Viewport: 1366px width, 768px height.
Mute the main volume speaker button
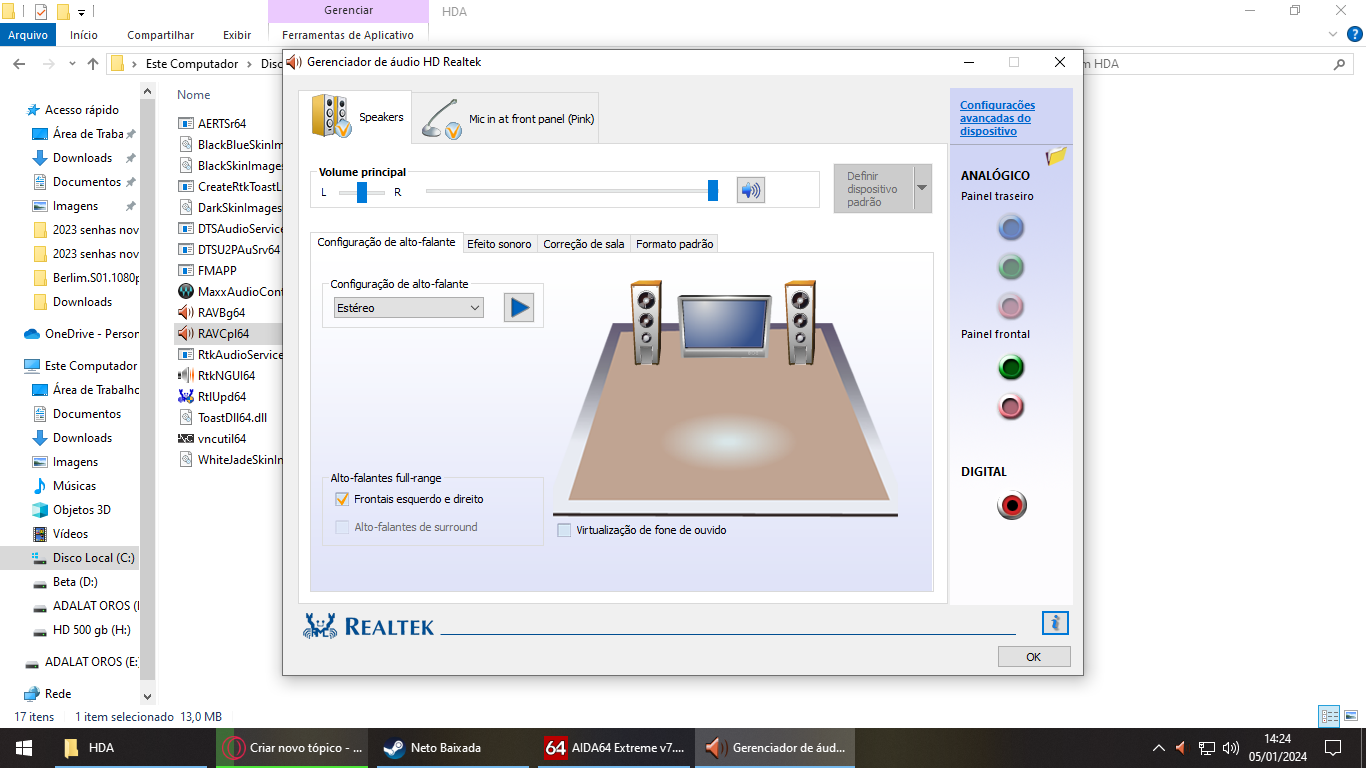pyautogui.click(x=750, y=190)
